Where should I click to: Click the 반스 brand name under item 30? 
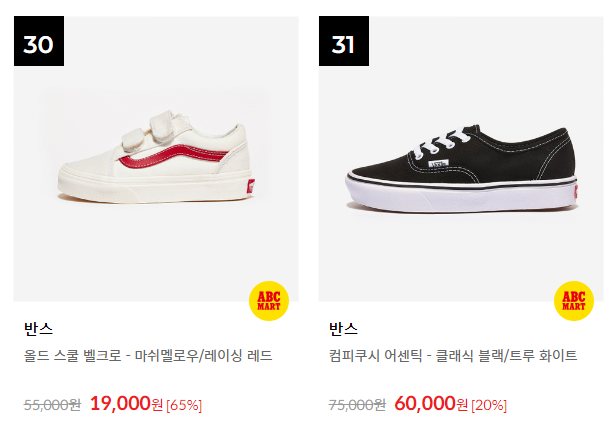click(38, 328)
